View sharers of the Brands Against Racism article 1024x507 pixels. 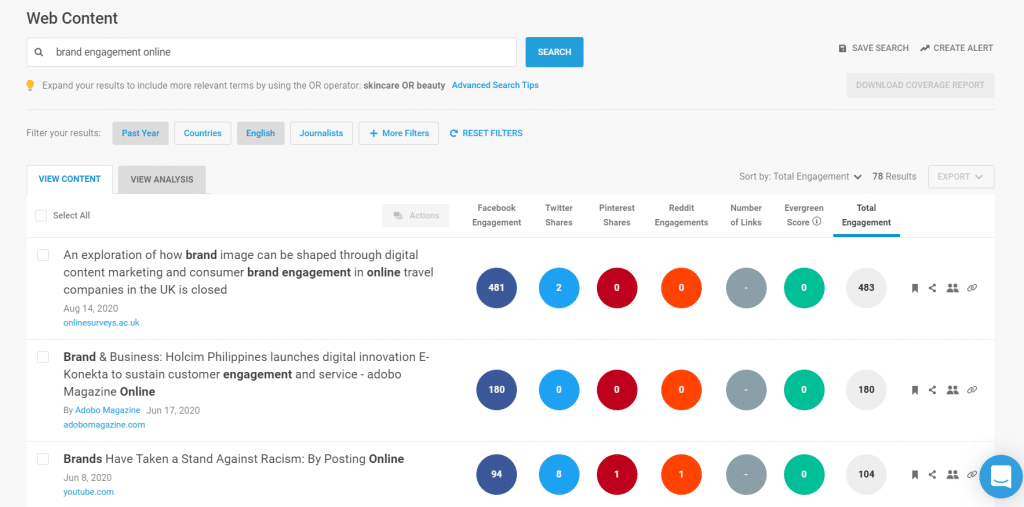952,474
